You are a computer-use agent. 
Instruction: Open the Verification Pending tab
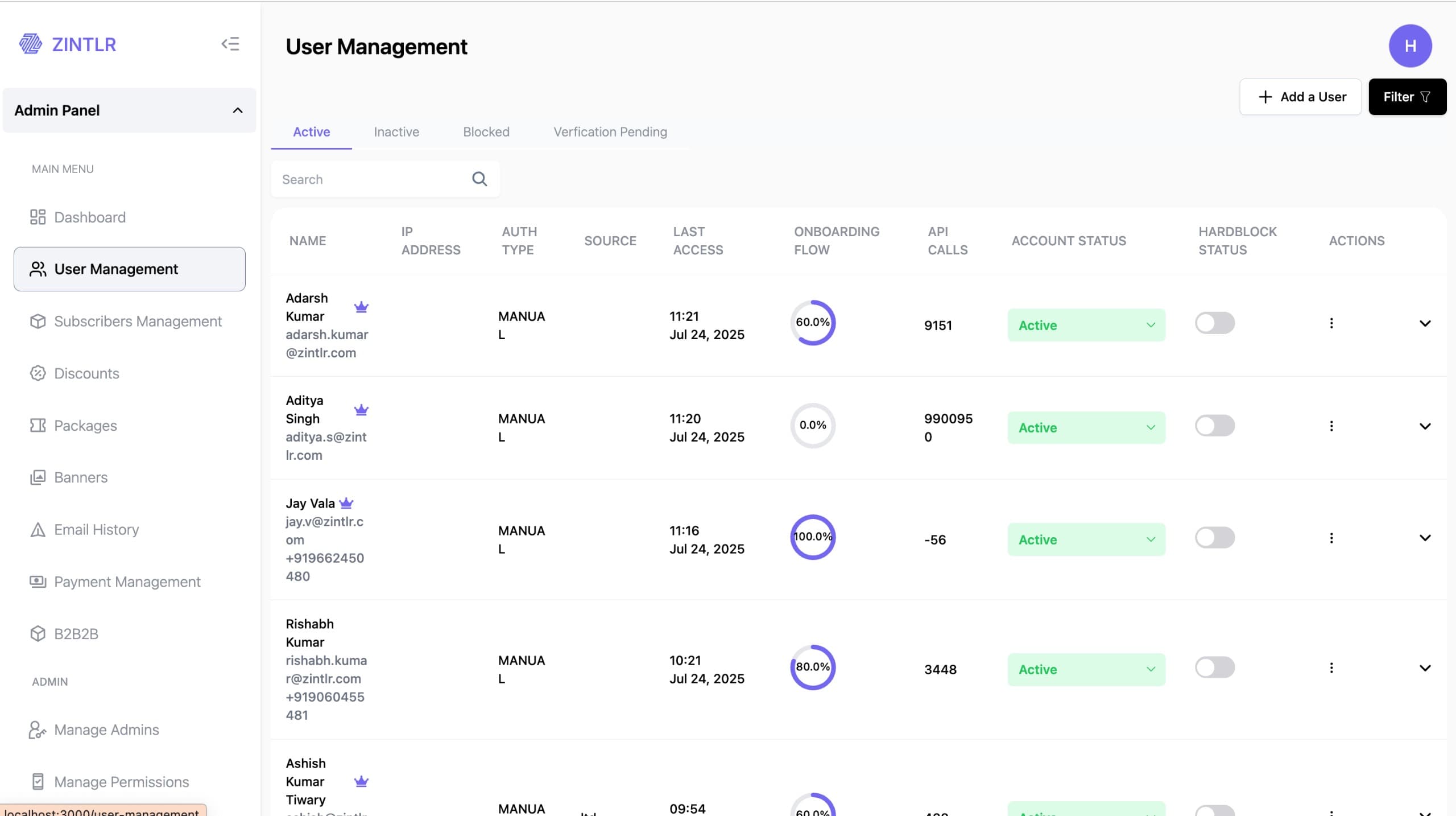(x=610, y=131)
